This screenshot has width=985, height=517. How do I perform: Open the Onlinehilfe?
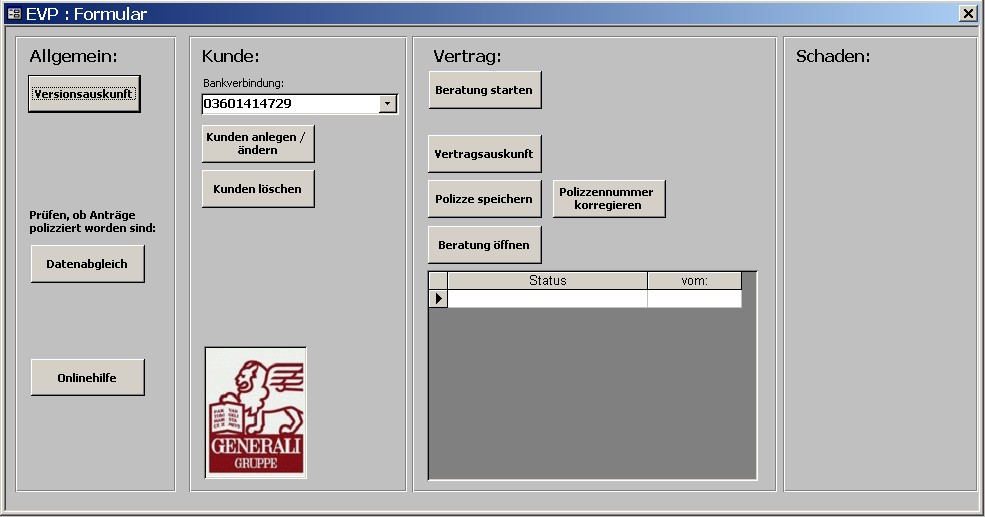coord(88,378)
